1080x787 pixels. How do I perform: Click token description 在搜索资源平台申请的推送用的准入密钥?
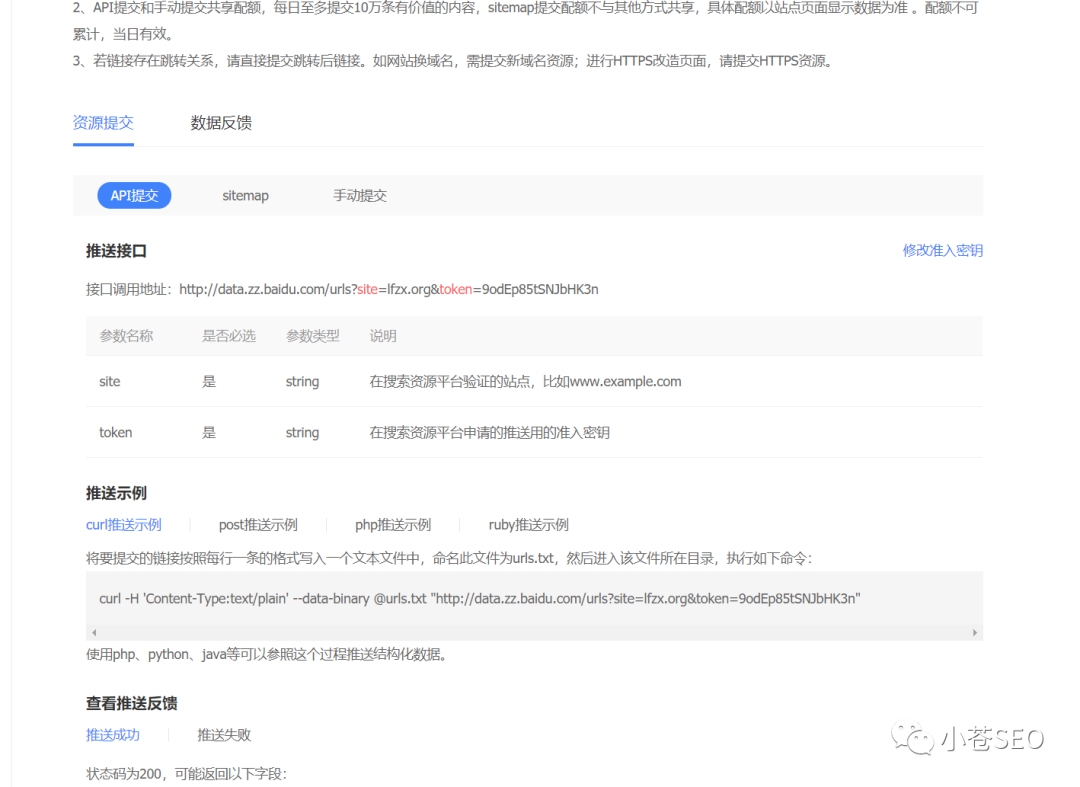tap(490, 432)
